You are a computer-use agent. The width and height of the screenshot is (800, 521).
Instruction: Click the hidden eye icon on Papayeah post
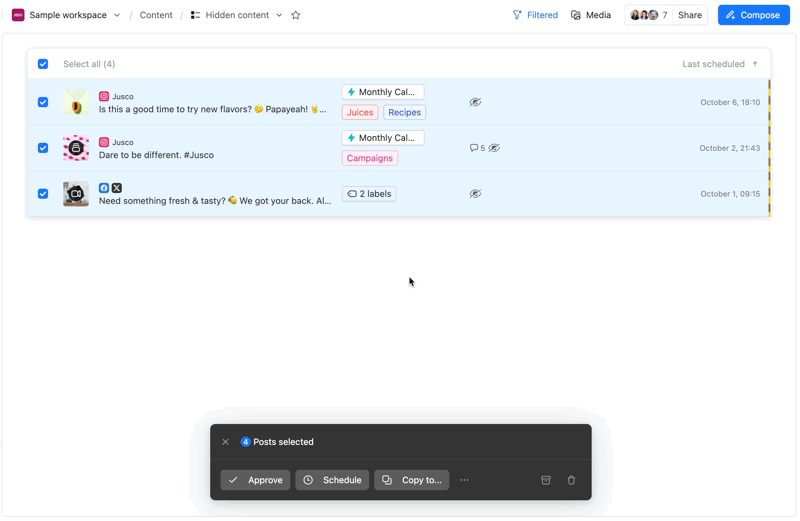(475, 102)
